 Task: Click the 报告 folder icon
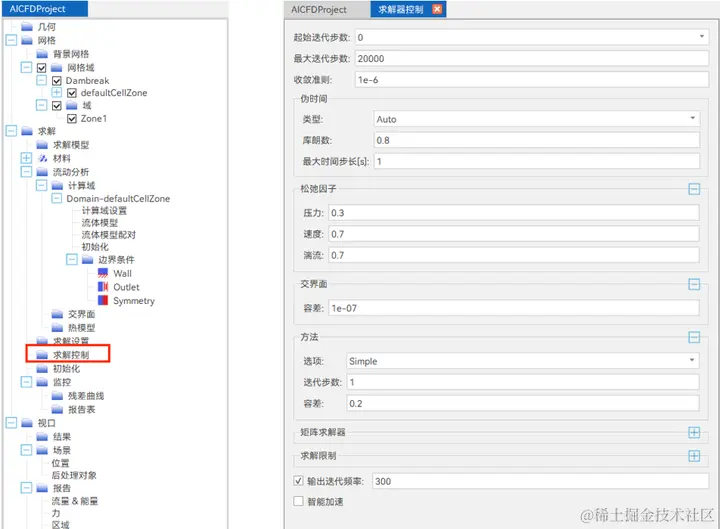[x=42, y=488]
